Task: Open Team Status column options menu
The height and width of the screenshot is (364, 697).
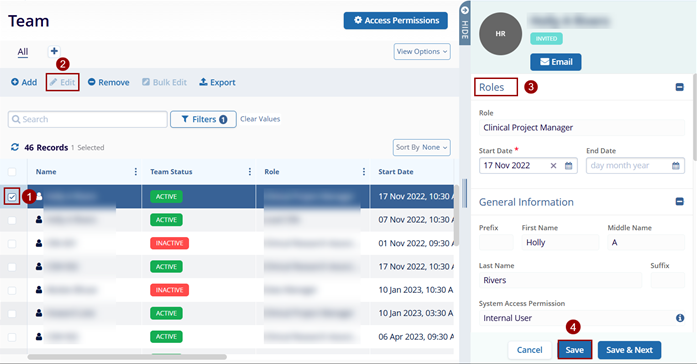Action: 250,172
